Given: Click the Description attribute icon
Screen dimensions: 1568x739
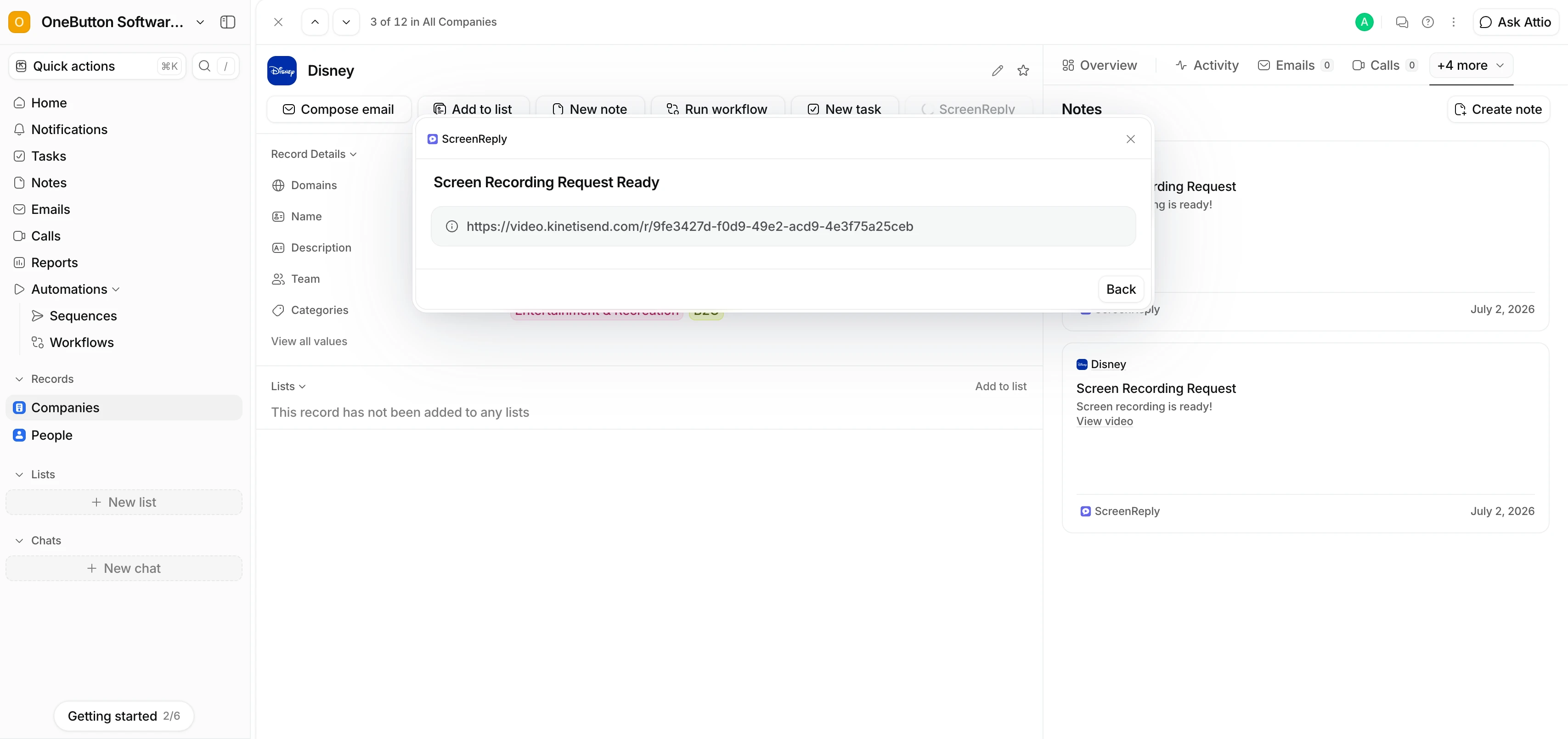Looking at the screenshot, I should point(278,247).
